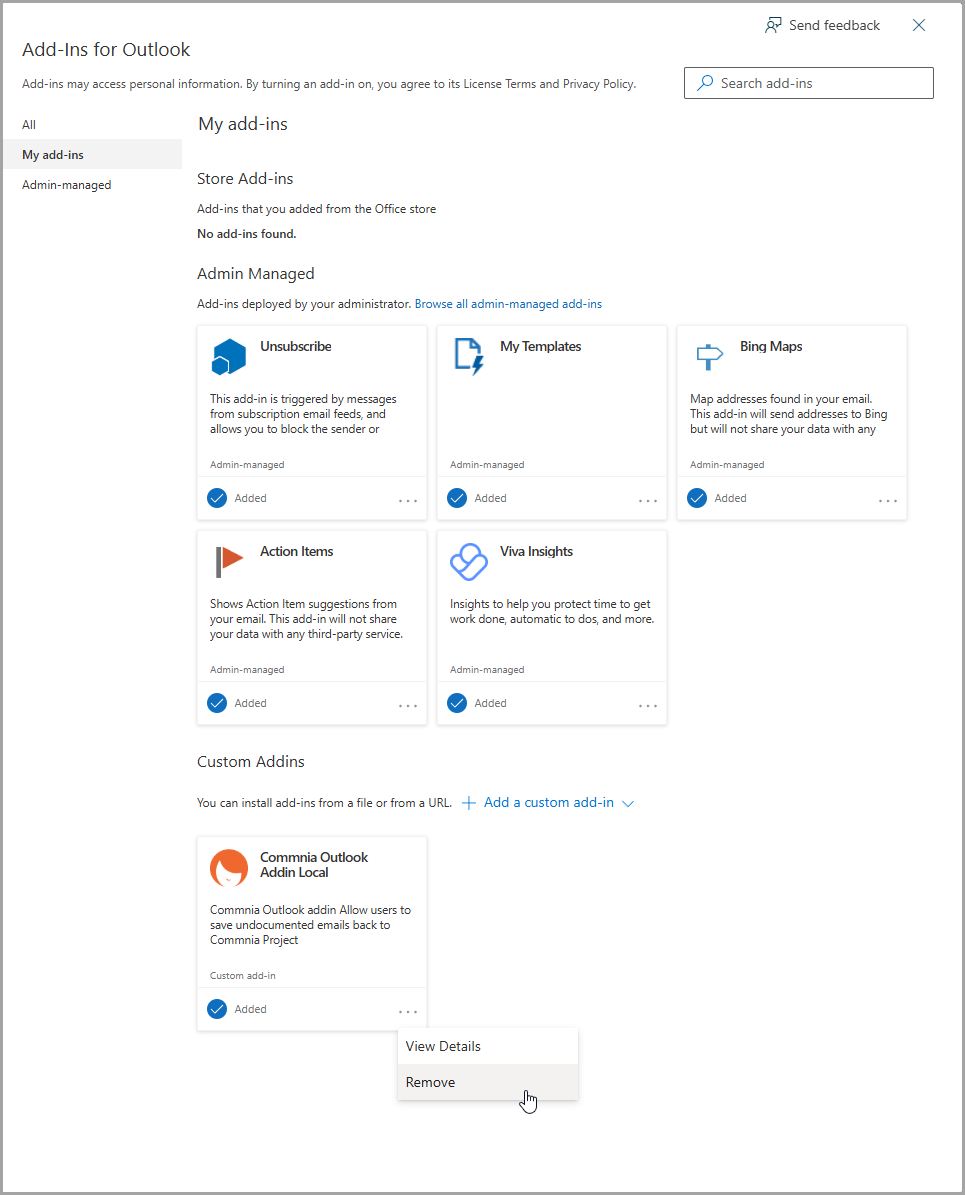Image resolution: width=965 pixels, height=1195 pixels.
Task: Open the Action Items add-in title
Action: pos(297,551)
